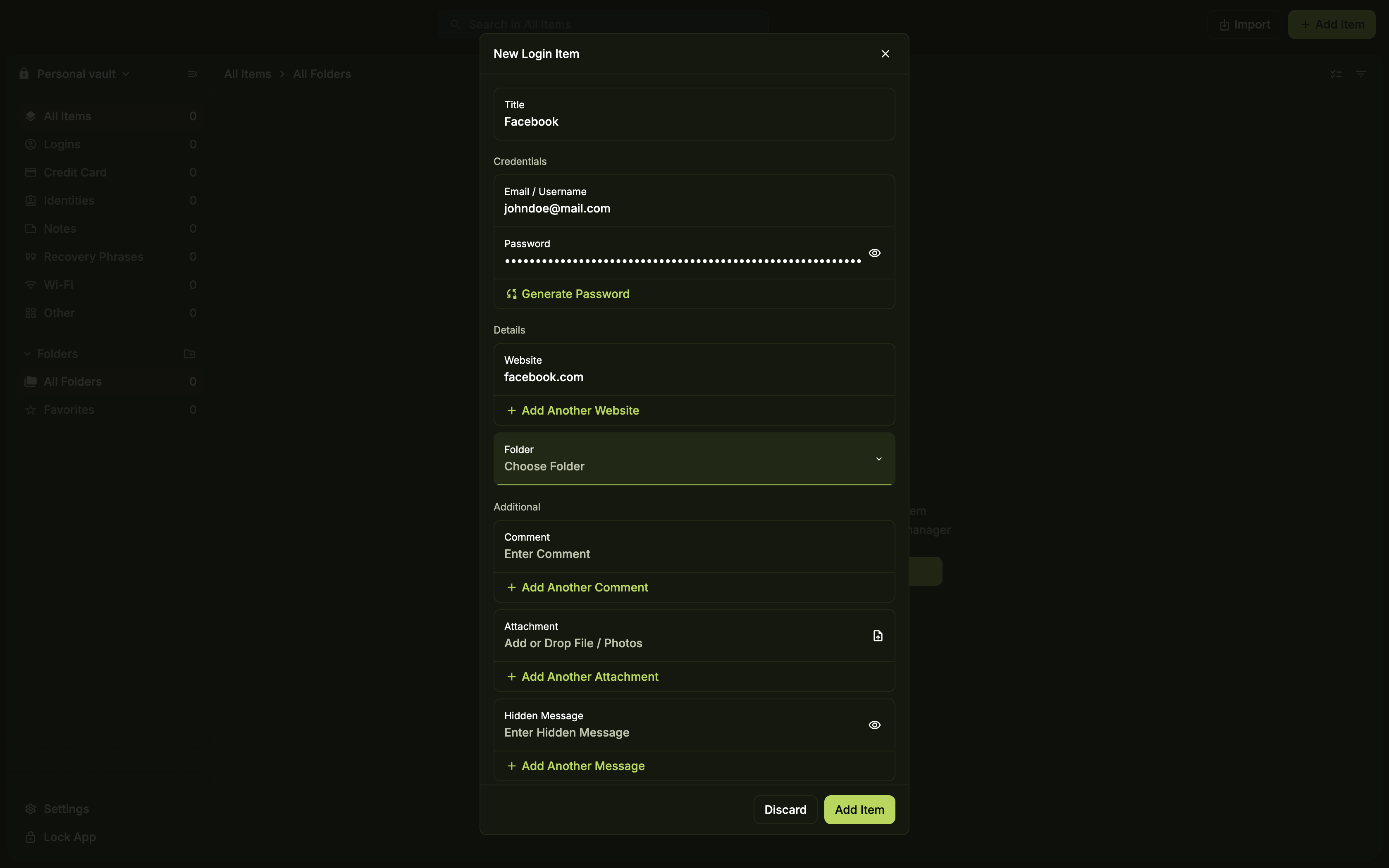Close the New Login Item dialog
This screenshot has width=1389, height=868.
pos(885,53)
